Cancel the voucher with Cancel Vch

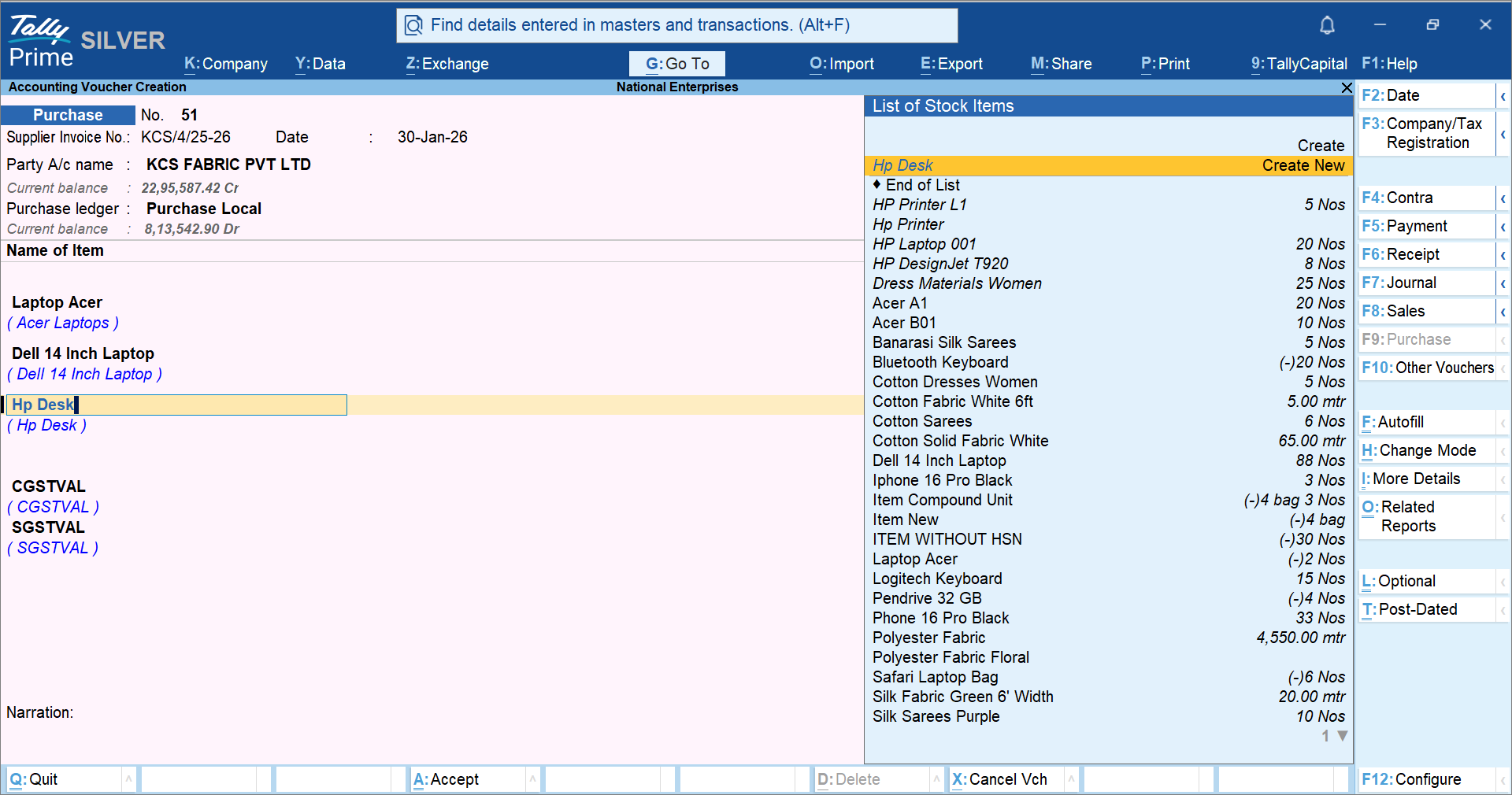pos(1000,779)
